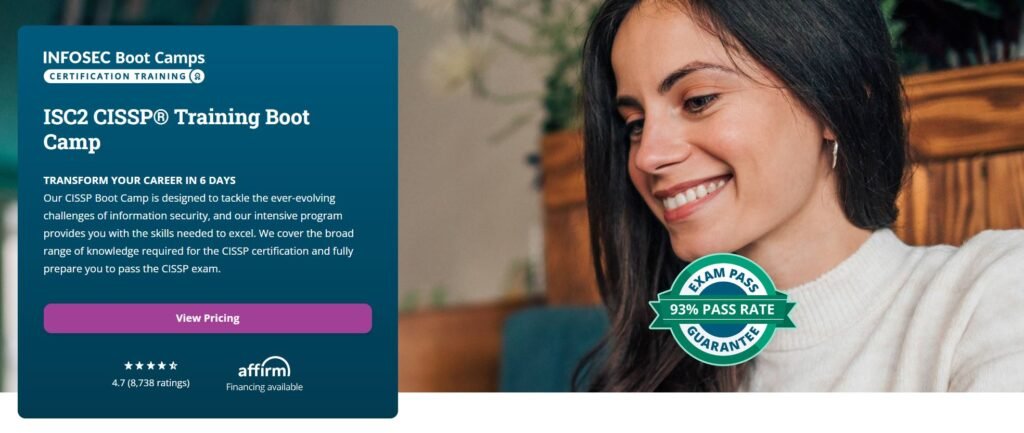
Task: Click the INFOSEC Boot Camps logo
Action: (124, 67)
